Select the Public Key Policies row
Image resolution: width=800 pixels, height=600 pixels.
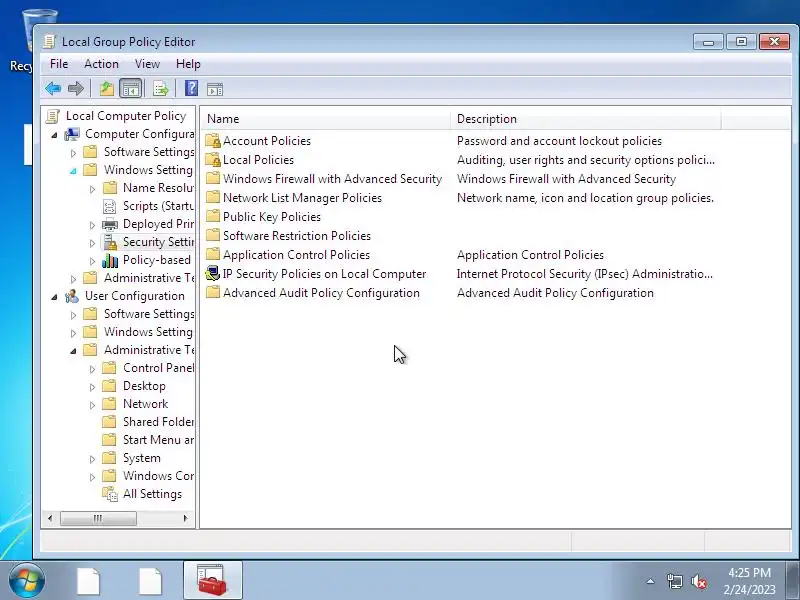click(x=271, y=216)
